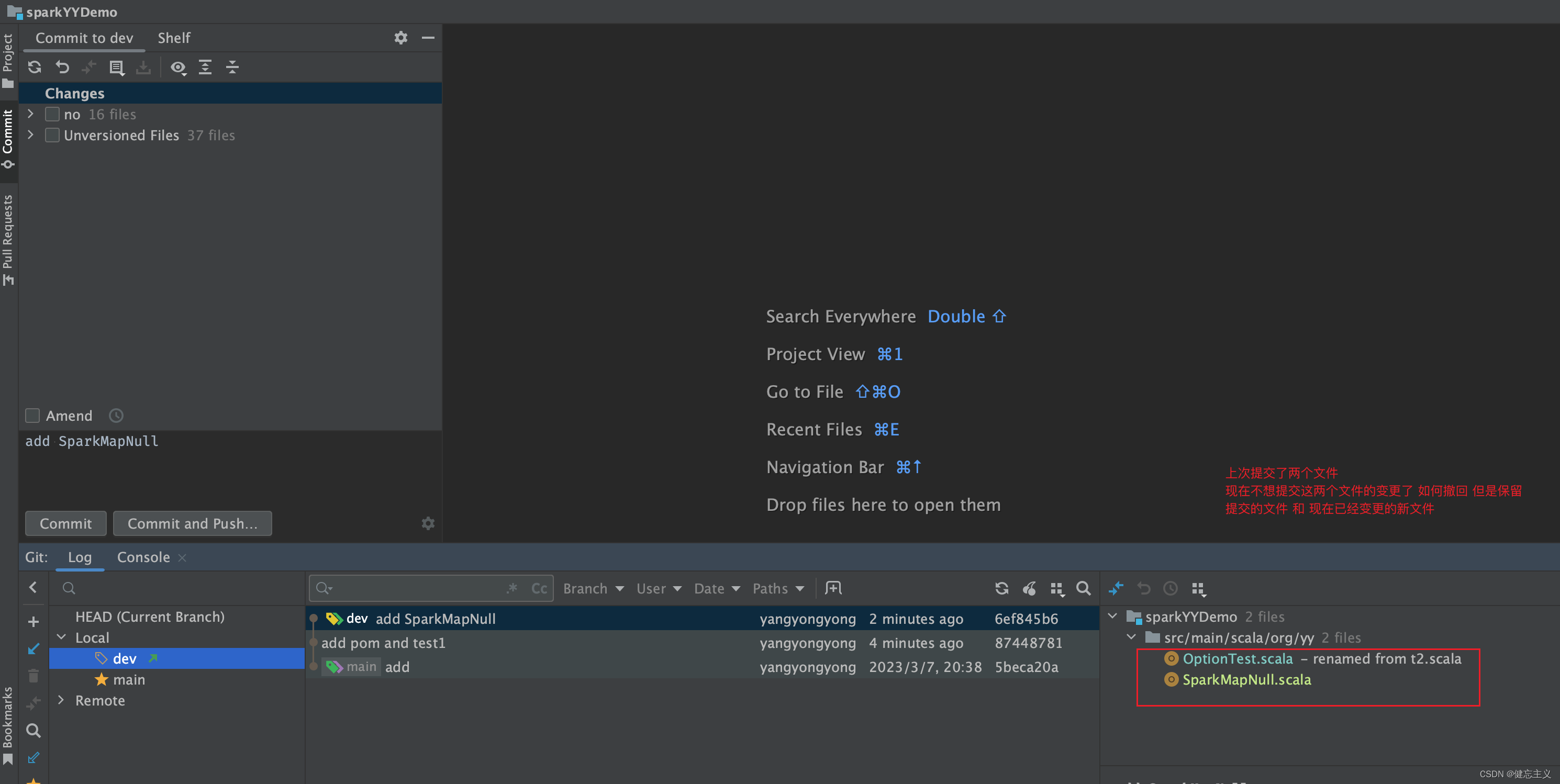This screenshot has width=1560, height=784.
Task: Open the Date filter dropdown
Action: (717, 588)
